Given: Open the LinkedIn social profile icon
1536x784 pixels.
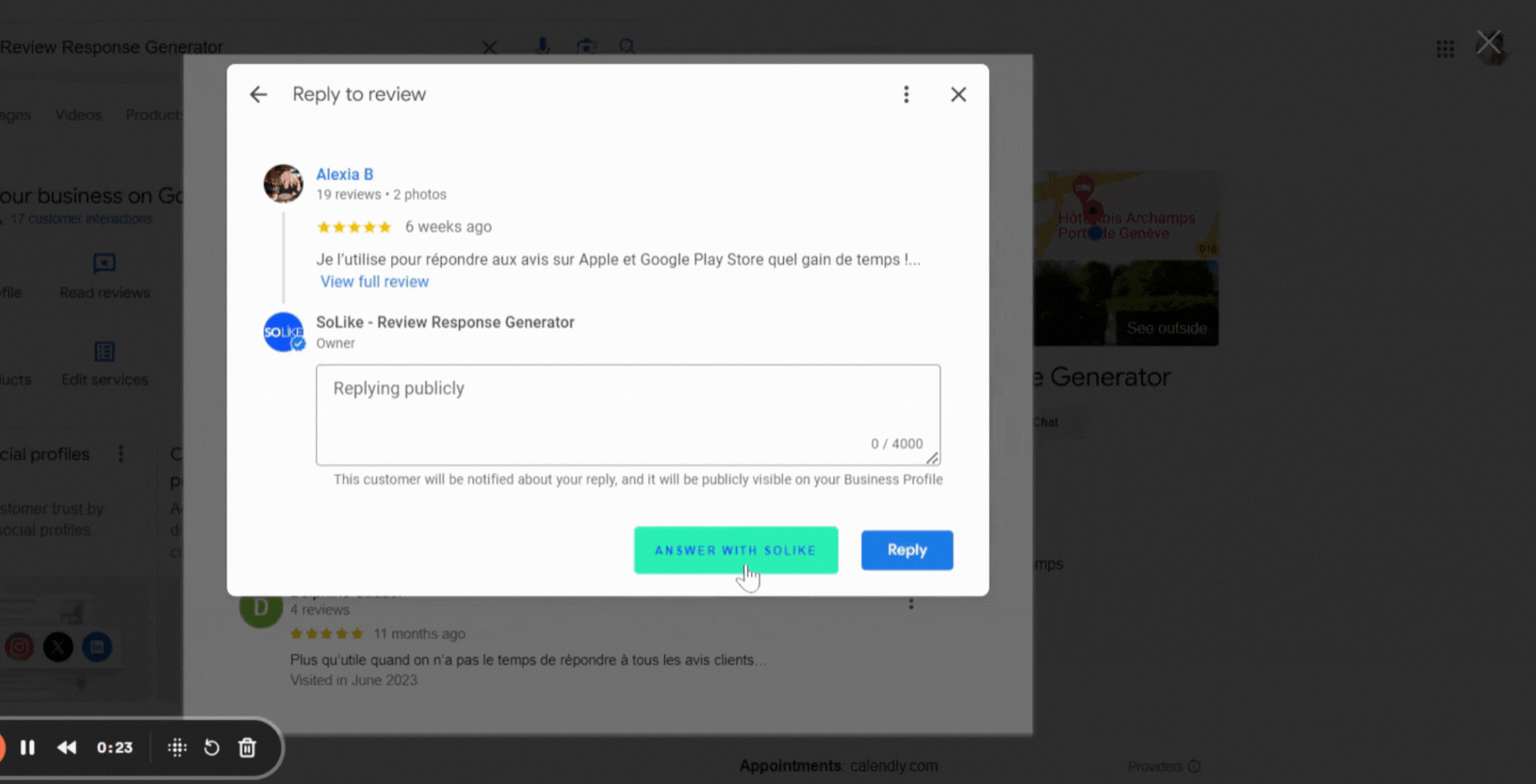Looking at the screenshot, I should click(97, 646).
